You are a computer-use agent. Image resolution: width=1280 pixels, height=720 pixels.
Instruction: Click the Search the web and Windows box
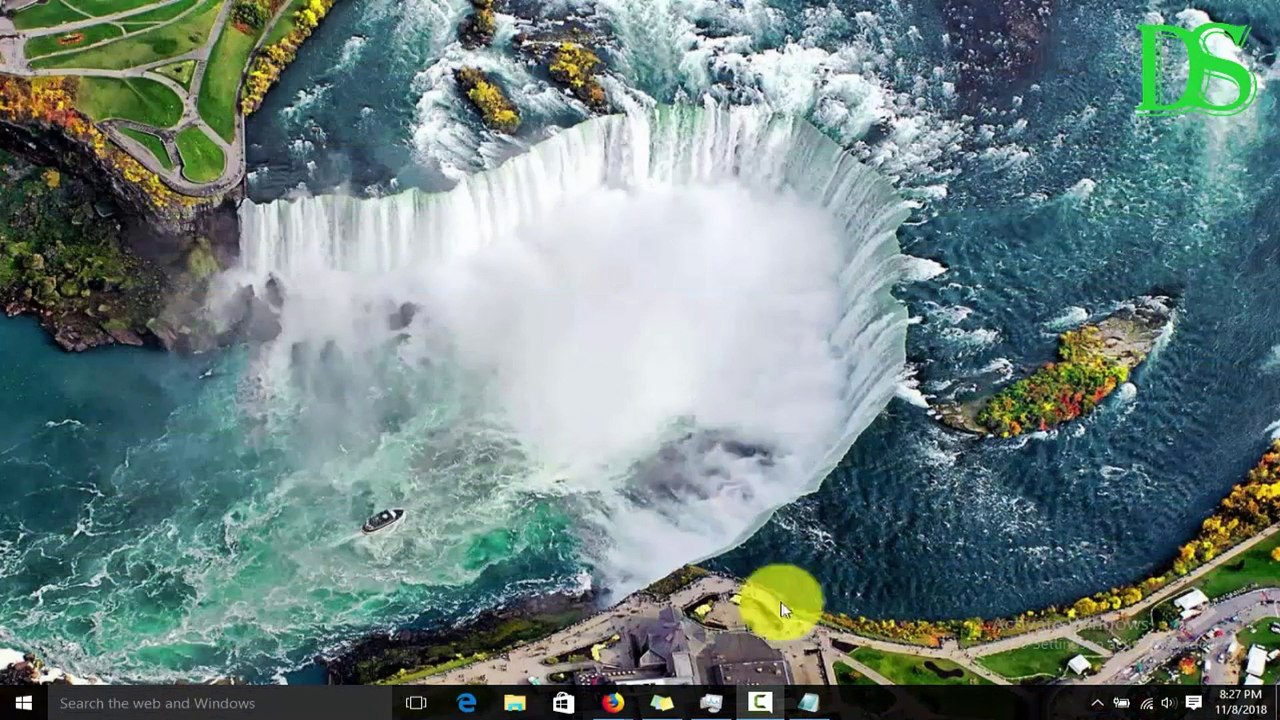click(220, 703)
